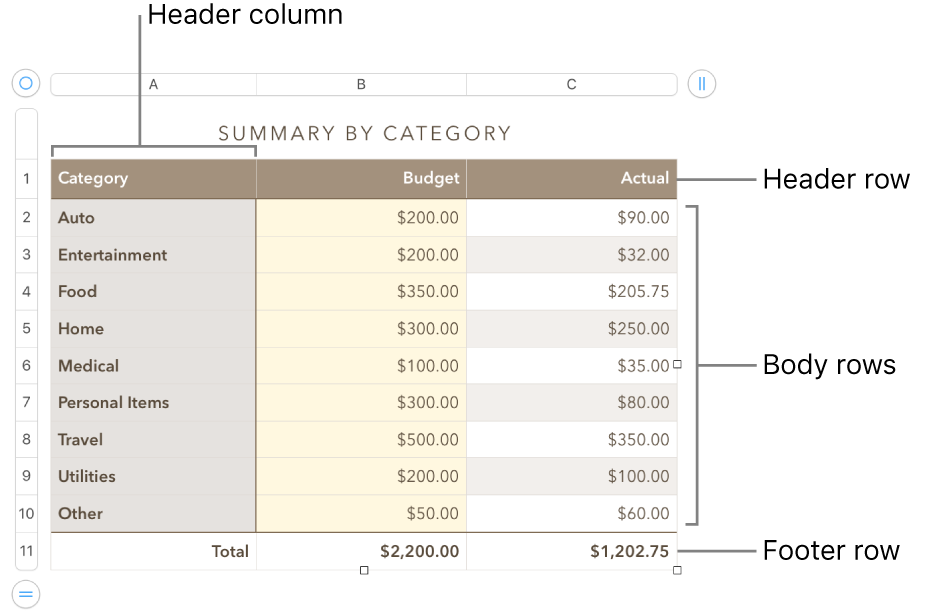Screen dimensions: 928x614
Task: Click the bottom-right corner resize handle
Action: point(677,570)
